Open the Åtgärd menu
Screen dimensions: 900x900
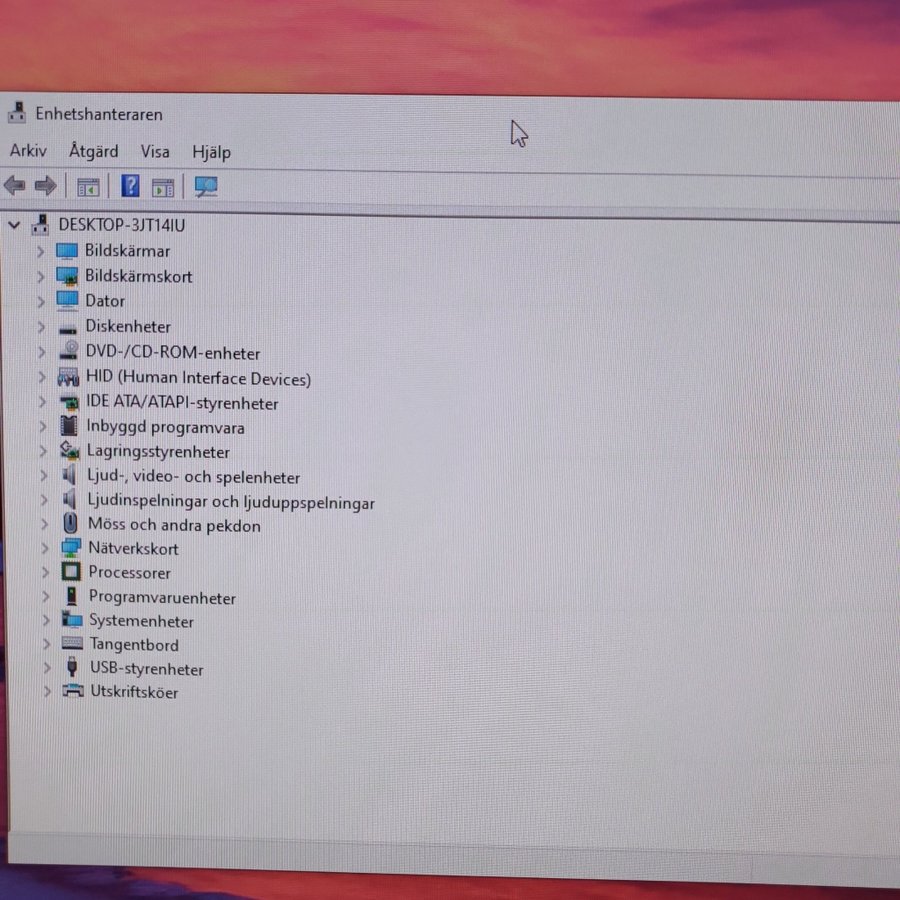pos(93,152)
